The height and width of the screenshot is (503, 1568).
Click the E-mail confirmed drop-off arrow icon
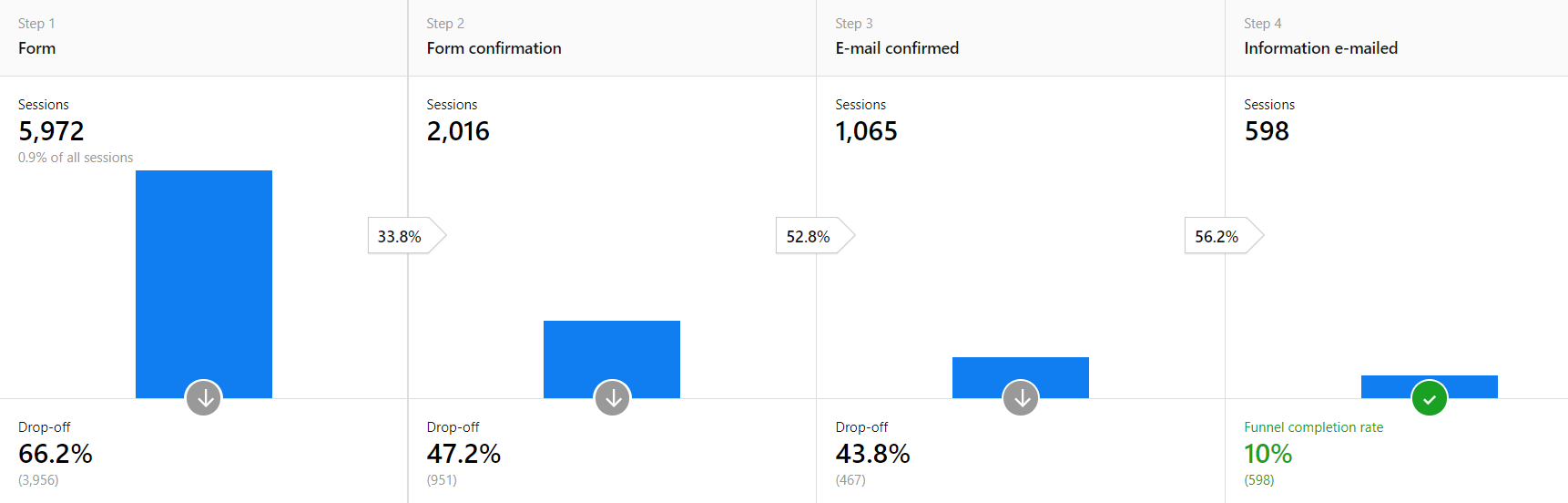[1021, 398]
